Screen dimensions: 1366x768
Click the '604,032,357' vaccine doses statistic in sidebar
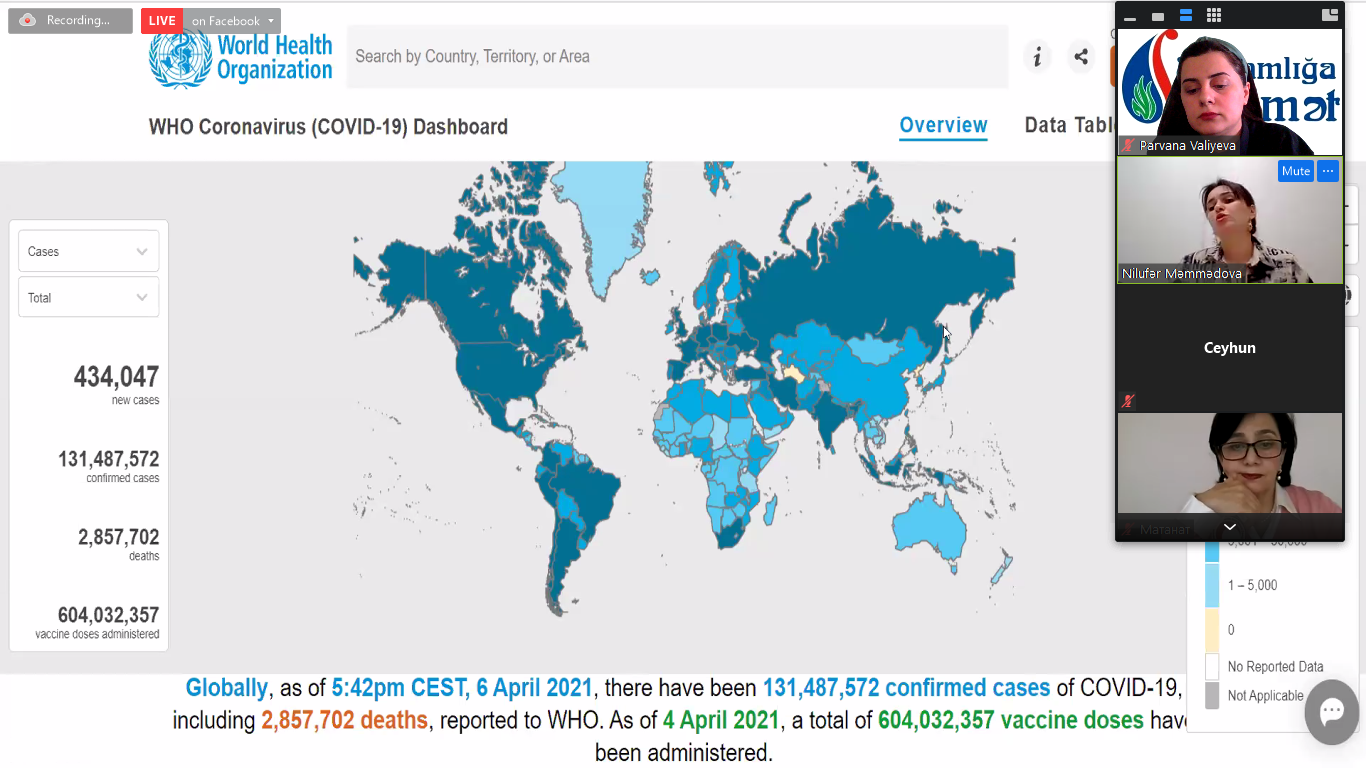(108, 615)
